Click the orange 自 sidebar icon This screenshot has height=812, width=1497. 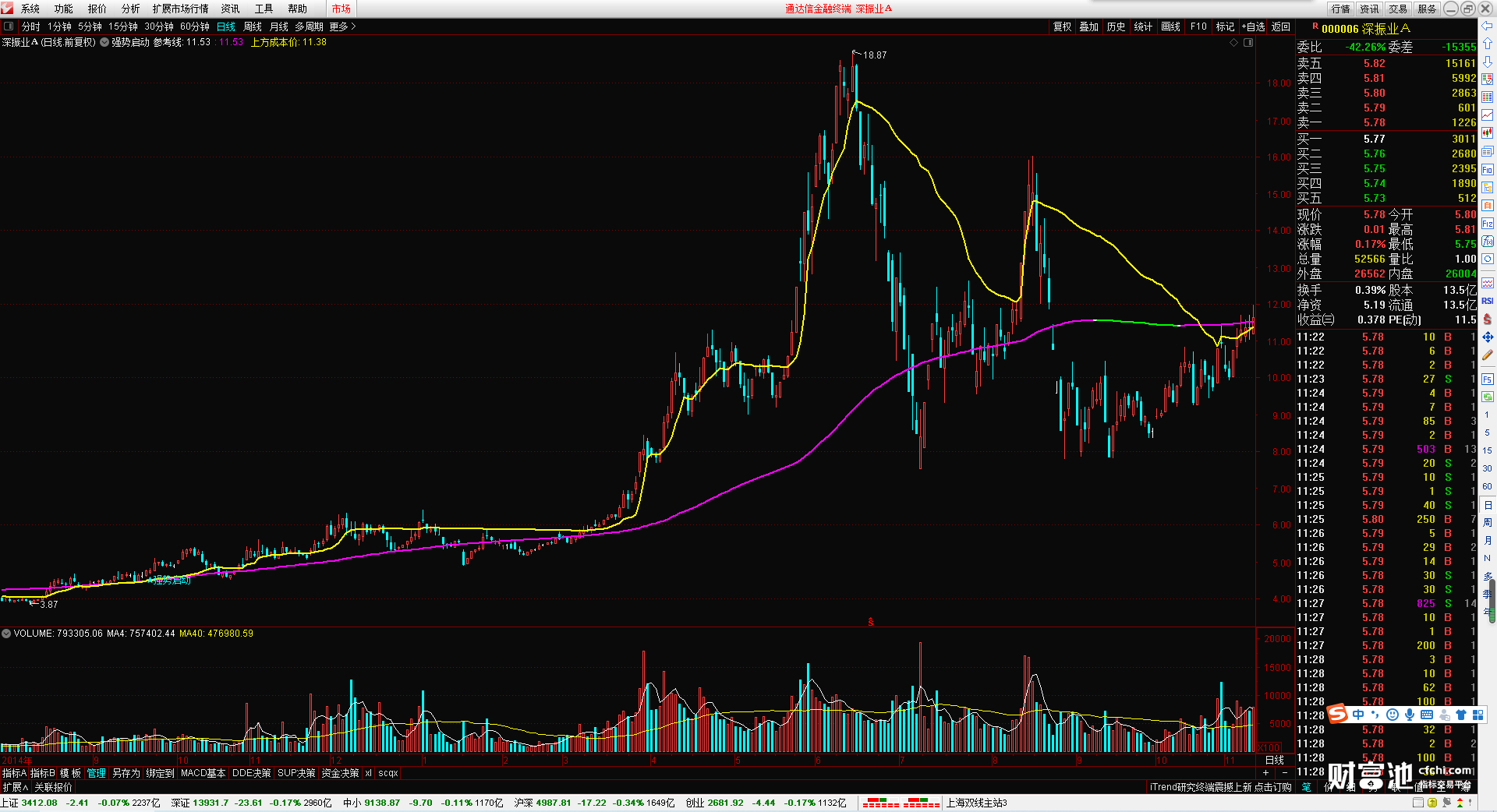1488,206
